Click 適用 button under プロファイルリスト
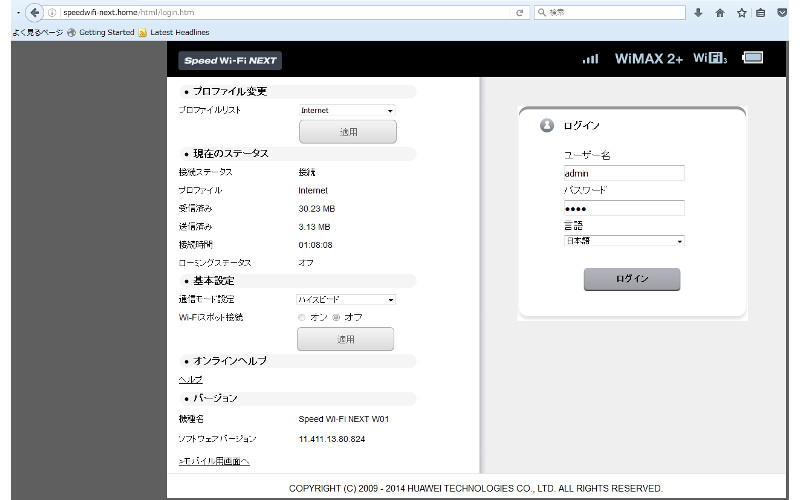Viewport: 800px width, 500px height. 347,132
